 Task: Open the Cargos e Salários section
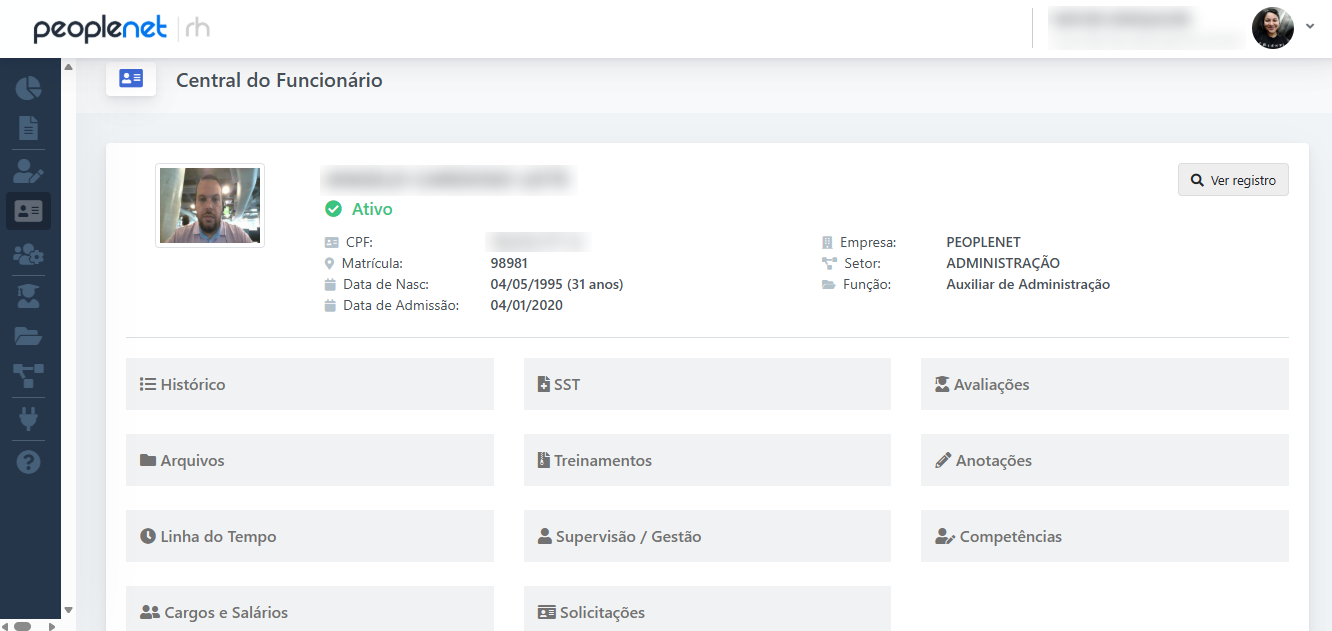click(x=310, y=609)
